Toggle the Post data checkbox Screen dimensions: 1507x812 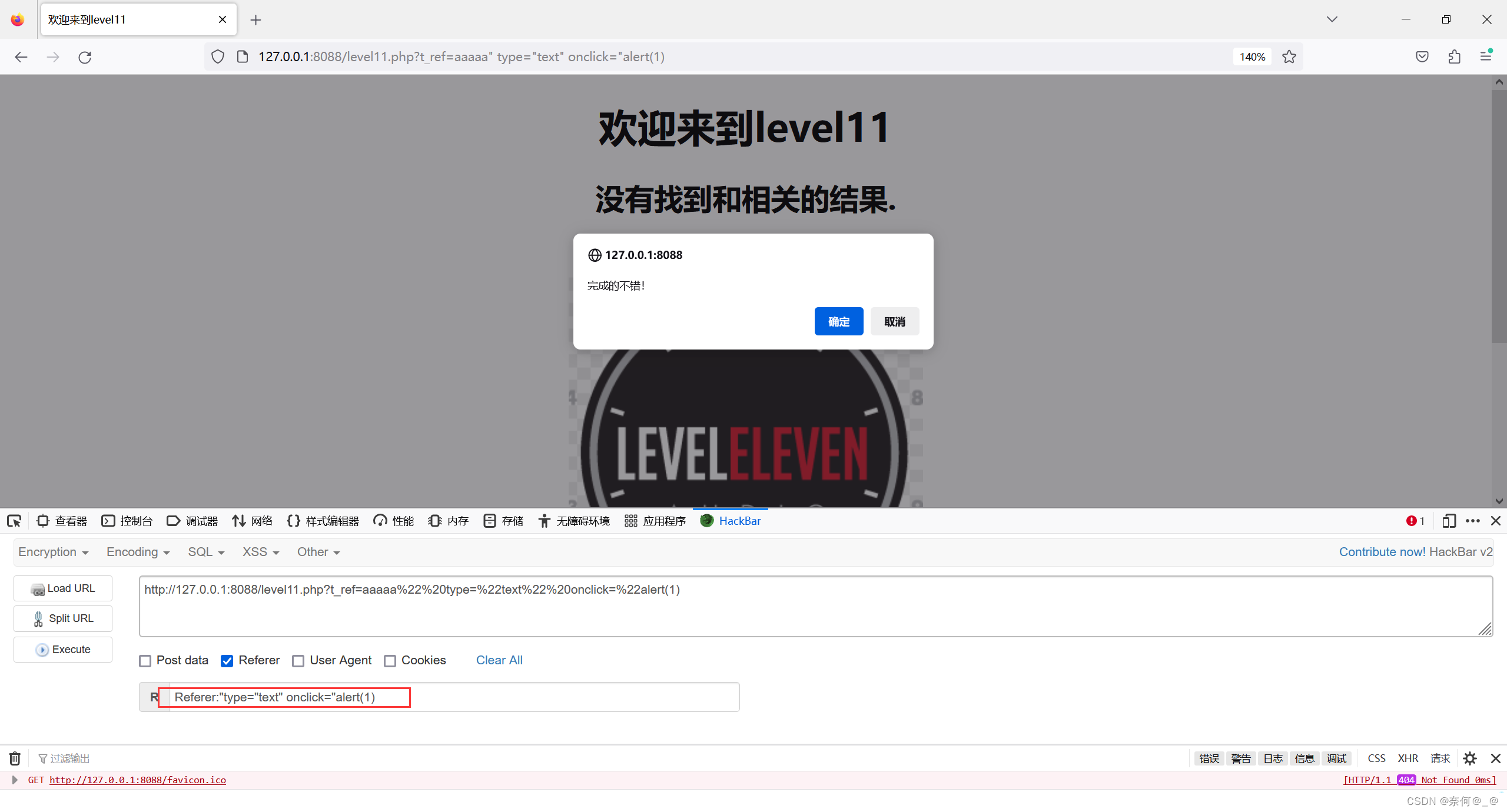click(x=146, y=660)
